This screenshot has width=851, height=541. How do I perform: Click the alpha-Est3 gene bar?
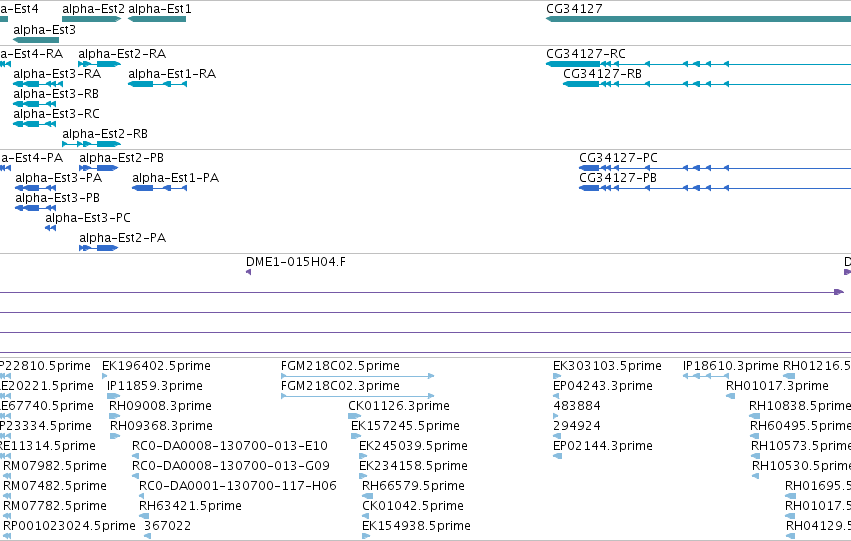(x=36, y=40)
